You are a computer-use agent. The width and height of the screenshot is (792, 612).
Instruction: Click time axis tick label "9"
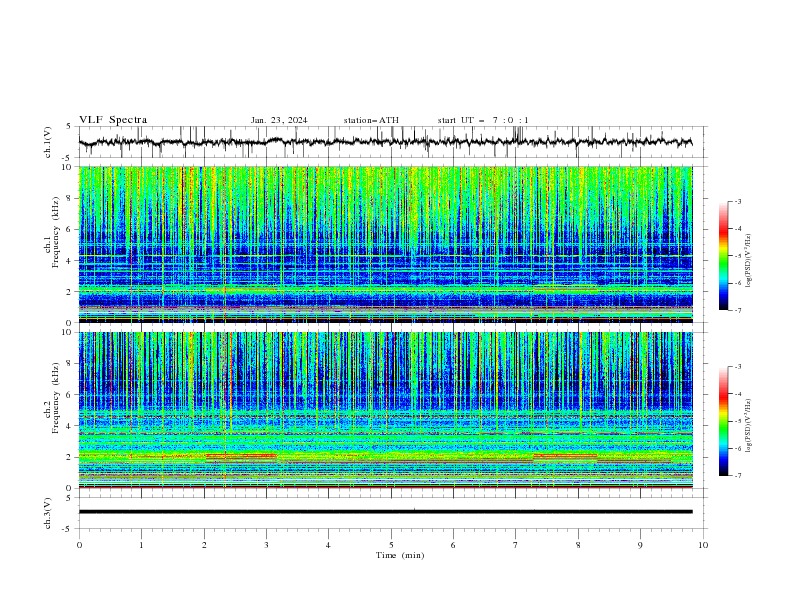pos(640,545)
